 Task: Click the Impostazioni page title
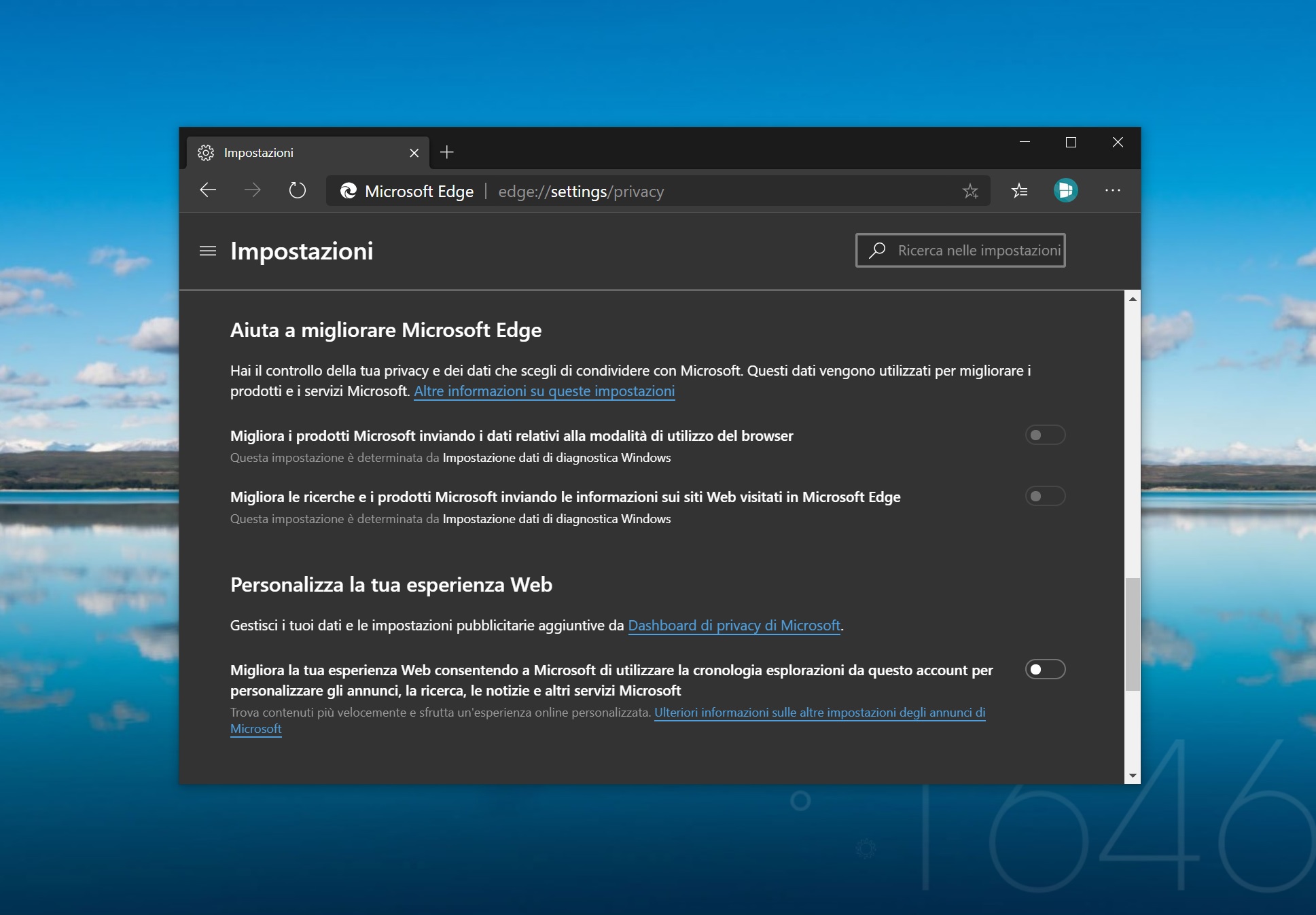302,251
